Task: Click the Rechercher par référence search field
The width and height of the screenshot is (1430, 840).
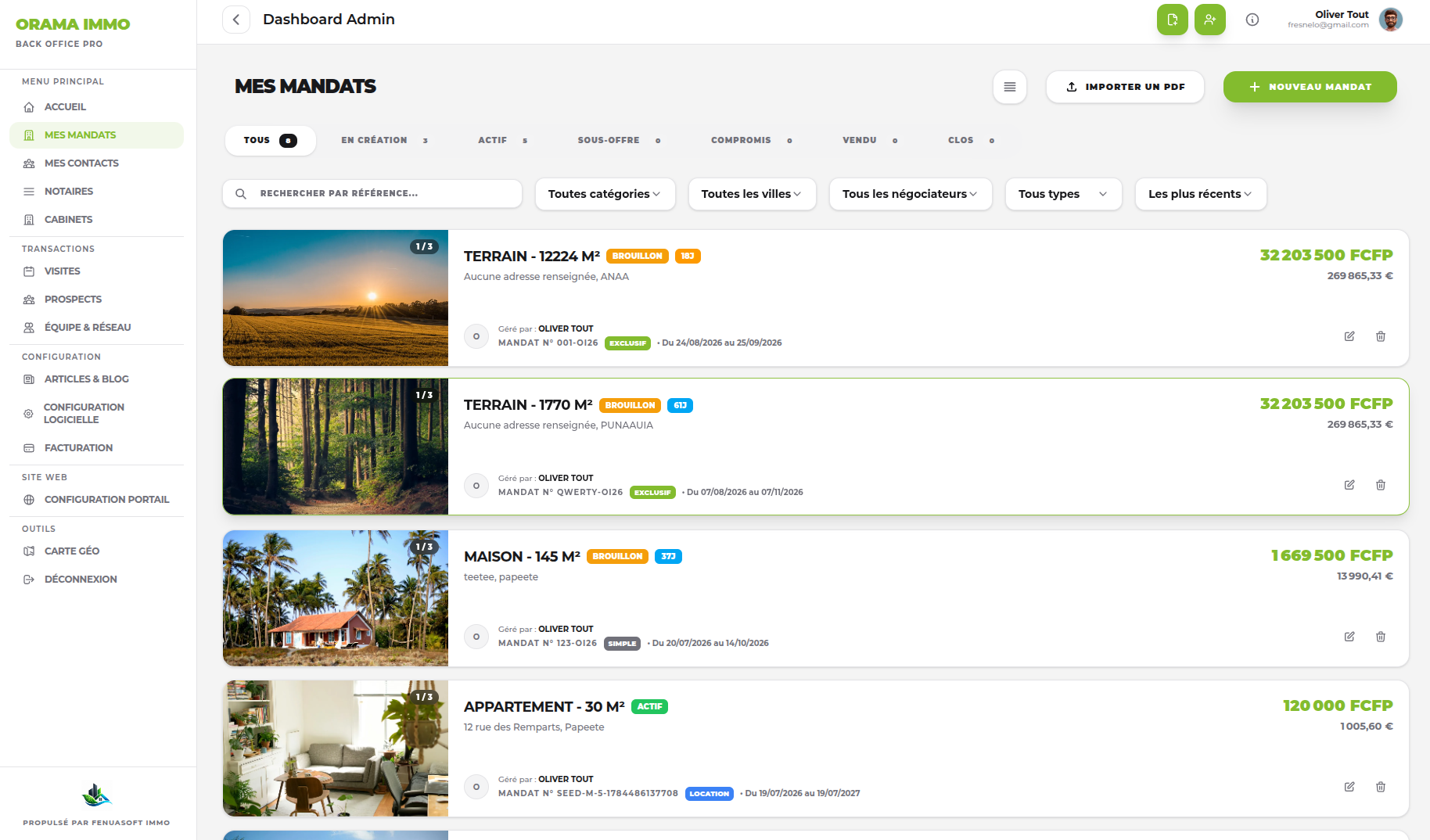Action: (372, 194)
